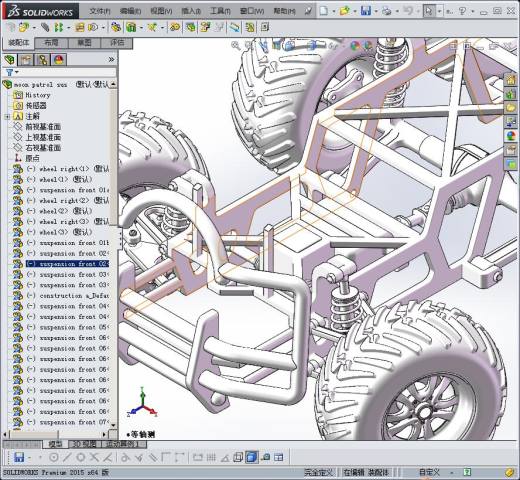Click the New document icon

point(323,11)
